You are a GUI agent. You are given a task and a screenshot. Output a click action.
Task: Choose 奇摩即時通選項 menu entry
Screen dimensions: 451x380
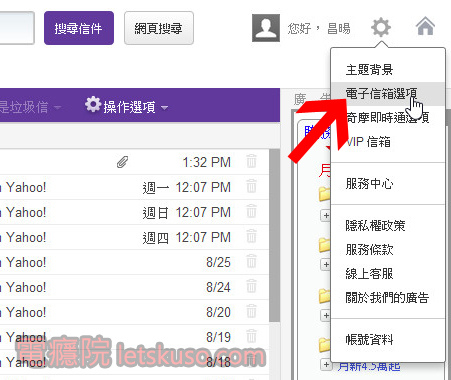pos(388,118)
